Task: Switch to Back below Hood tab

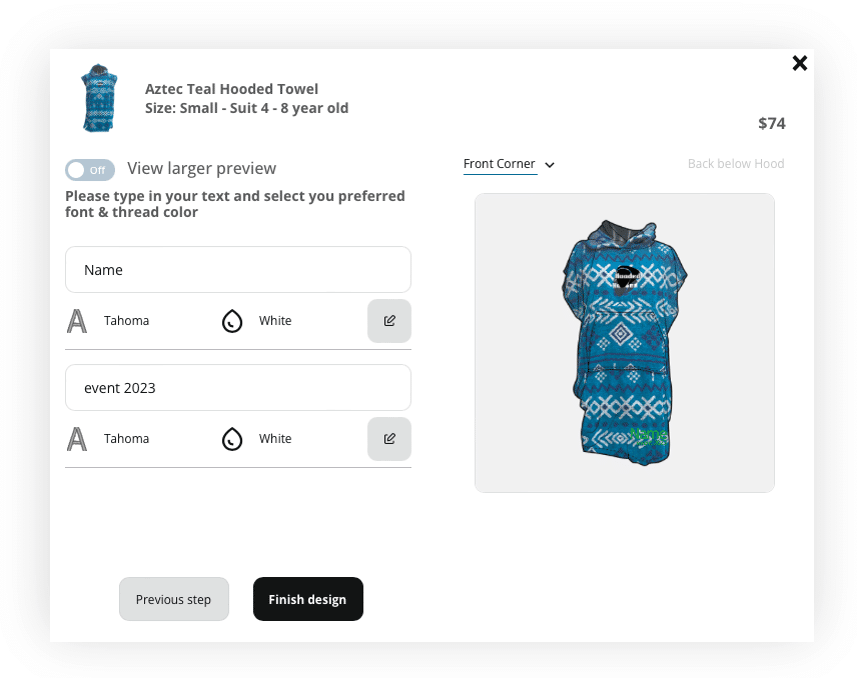Action: point(735,164)
